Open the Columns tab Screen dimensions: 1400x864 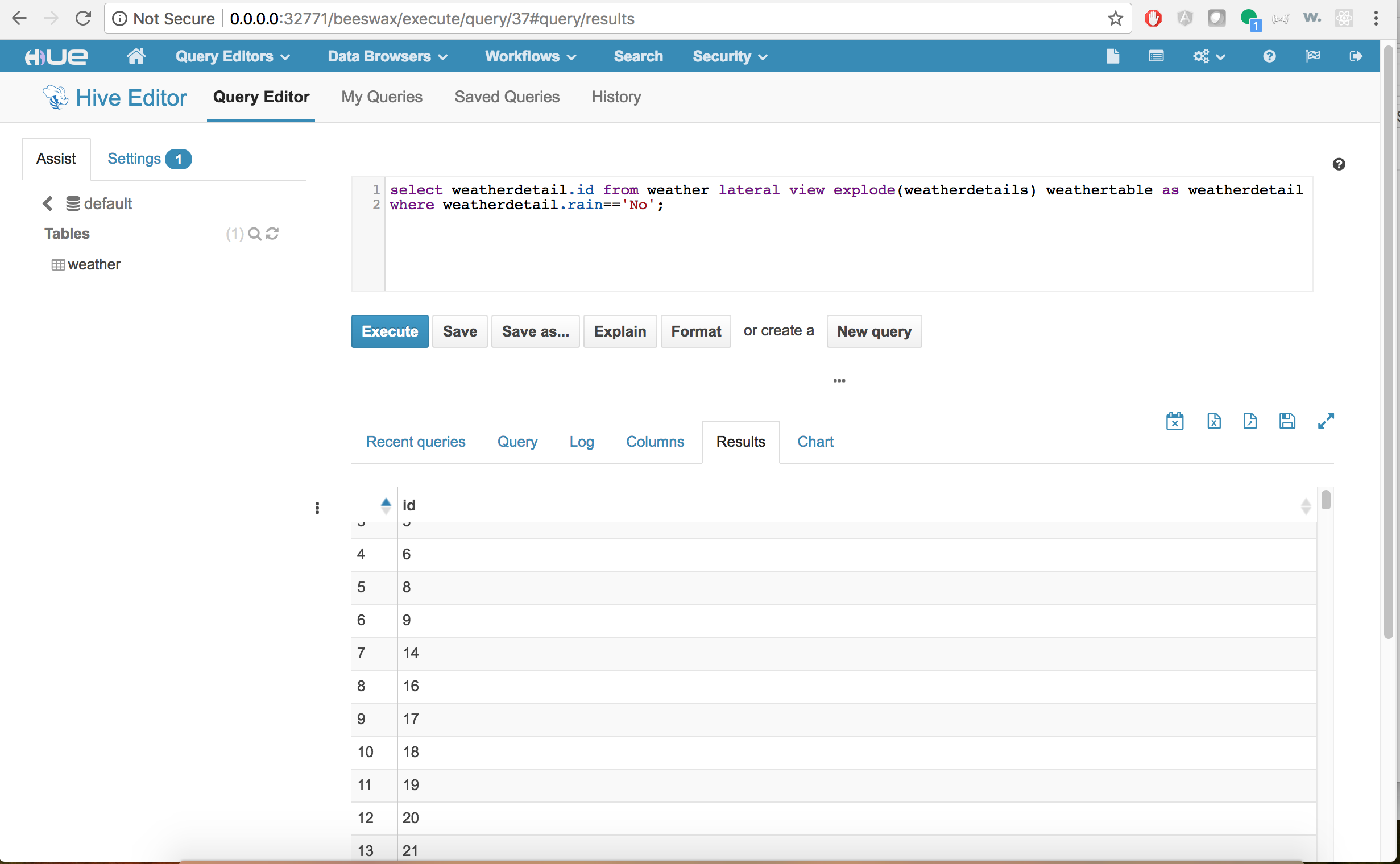(x=655, y=442)
